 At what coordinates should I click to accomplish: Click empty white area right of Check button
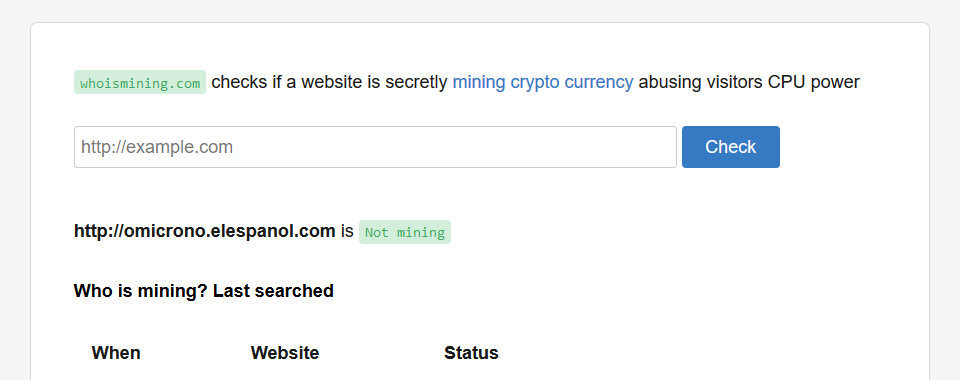click(851, 147)
